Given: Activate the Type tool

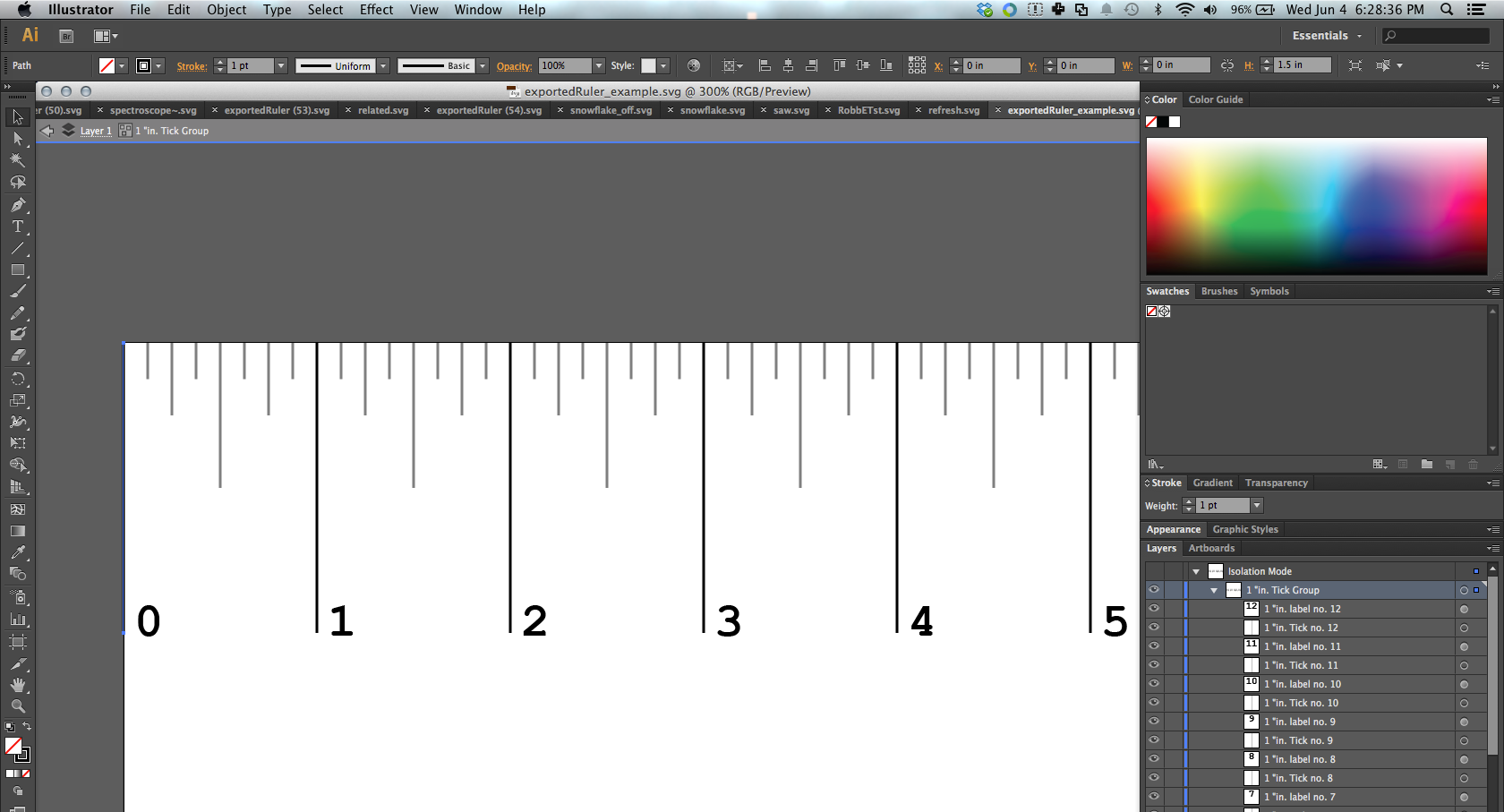Looking at the screenshot, I should click(x=18, y=227).
